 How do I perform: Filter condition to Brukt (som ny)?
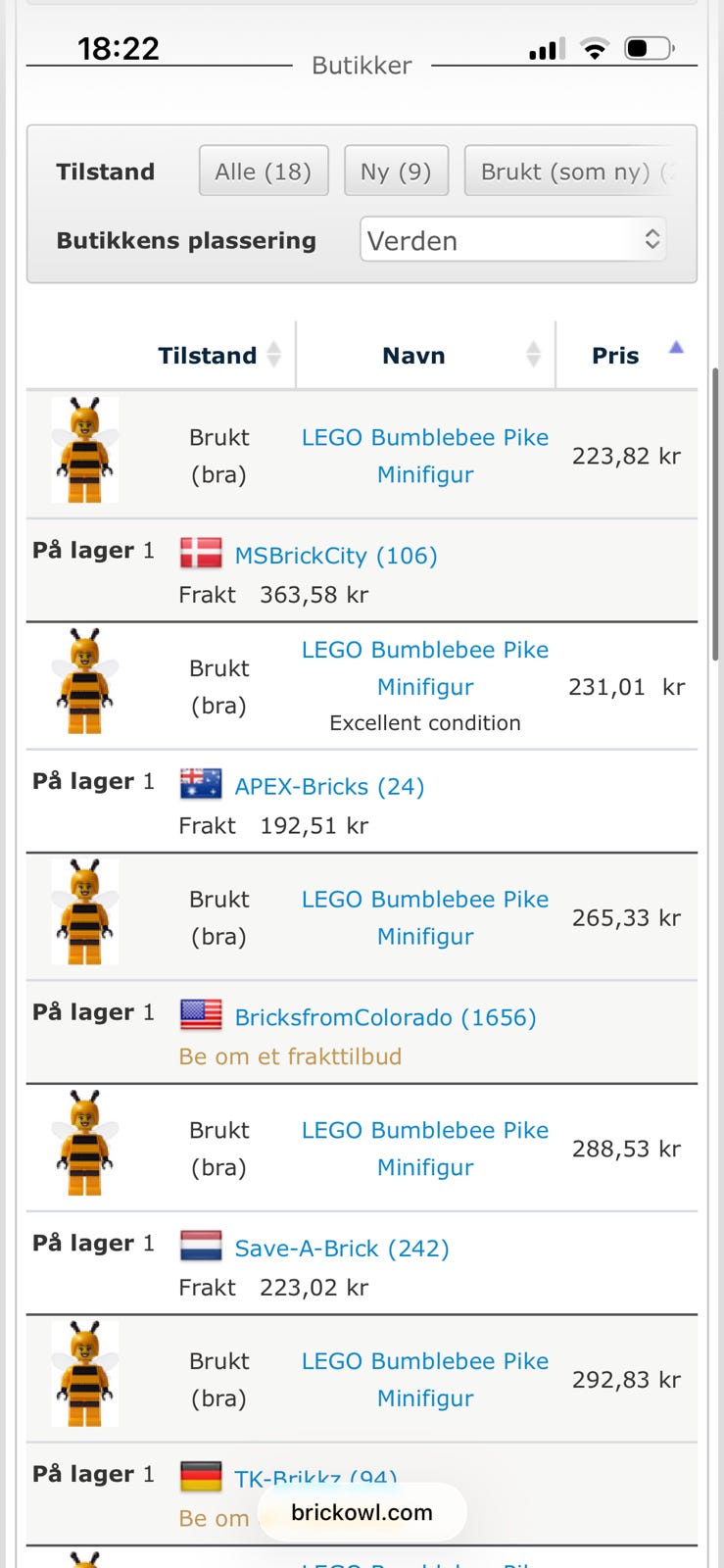pos(571,171)
